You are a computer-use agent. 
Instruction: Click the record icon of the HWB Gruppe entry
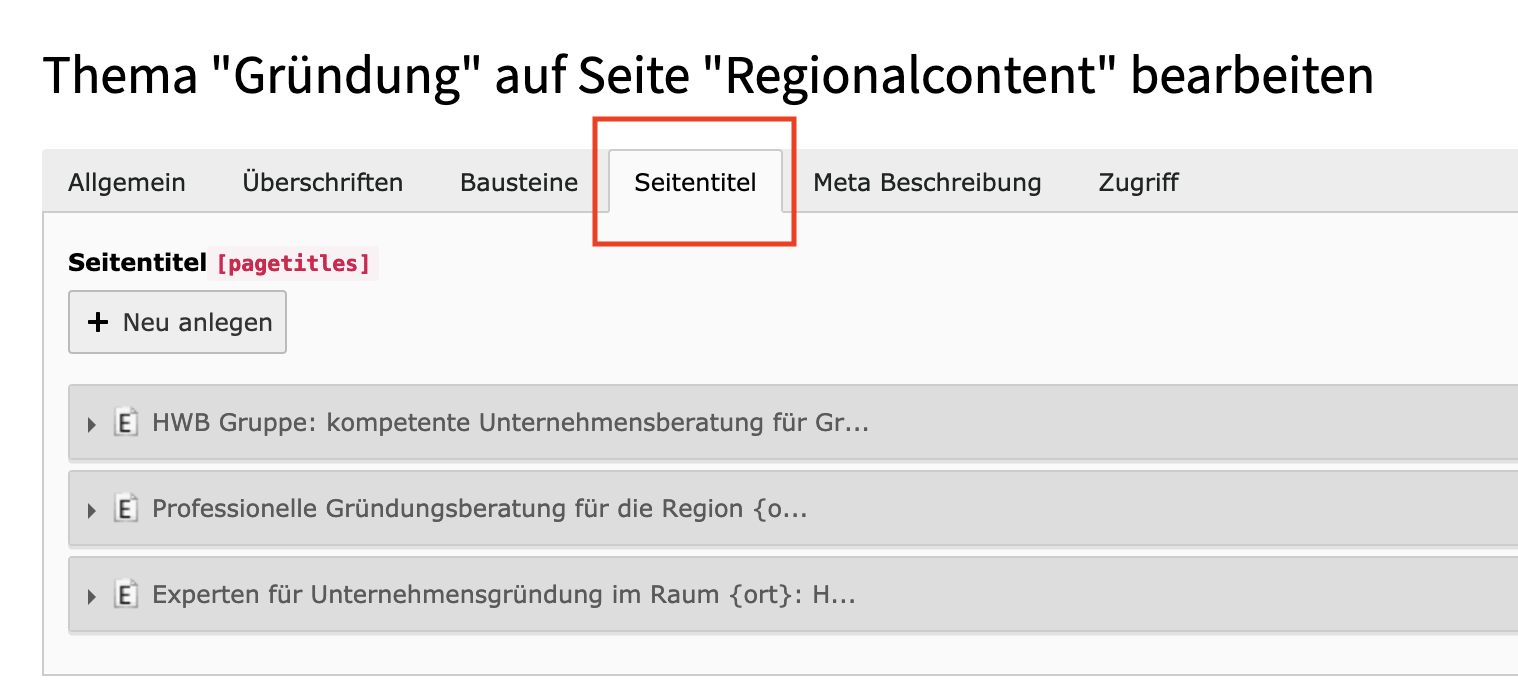(126, 423)
